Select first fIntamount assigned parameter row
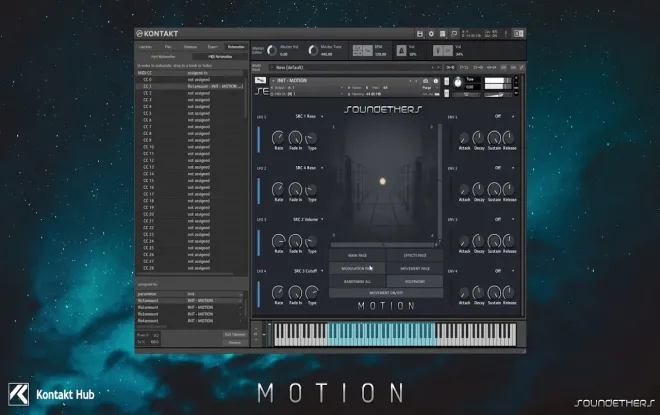660x415 pixels. 190,301
